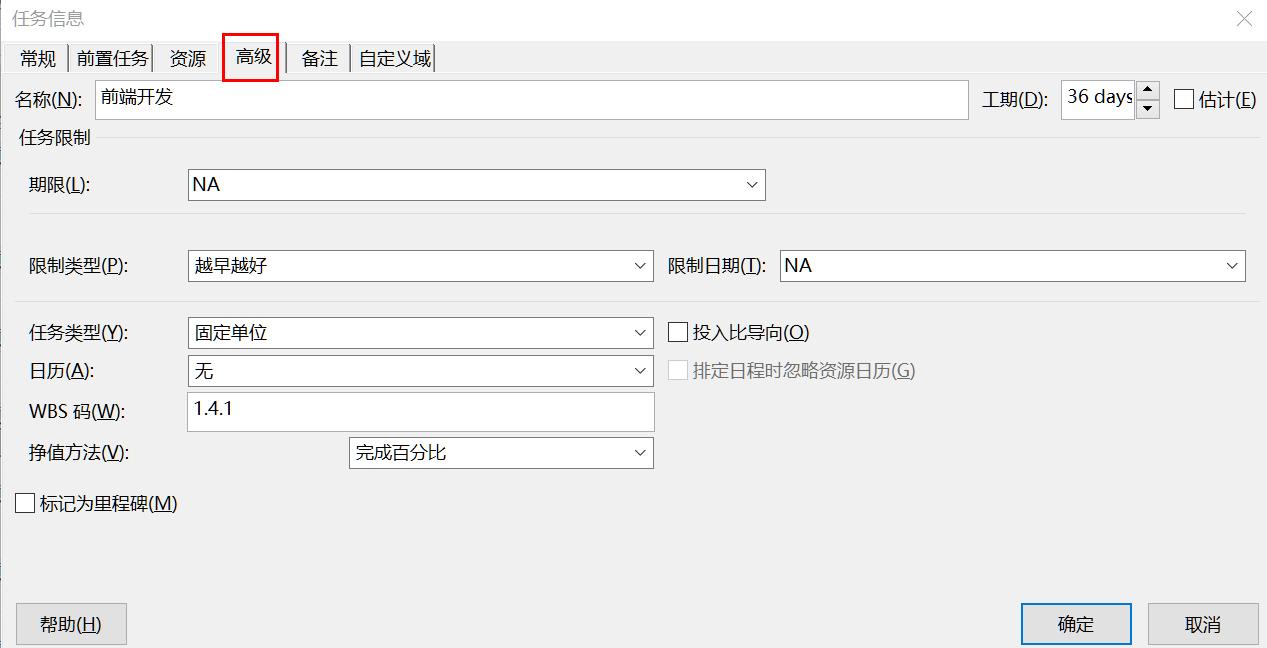Select the 高级 tab

click(x=250, y=57)
